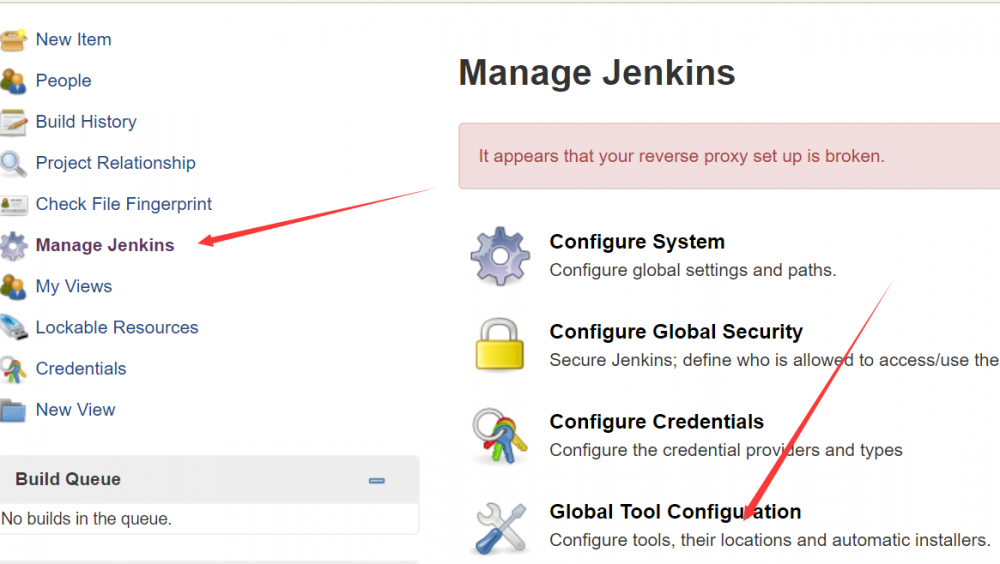Open the Build History link
Screen dimensions: 1000x564
tap(86, 122)
